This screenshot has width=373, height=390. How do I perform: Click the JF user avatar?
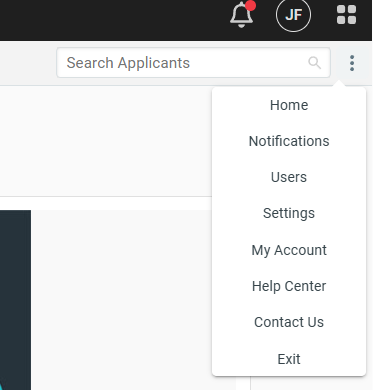pos(293,15)
